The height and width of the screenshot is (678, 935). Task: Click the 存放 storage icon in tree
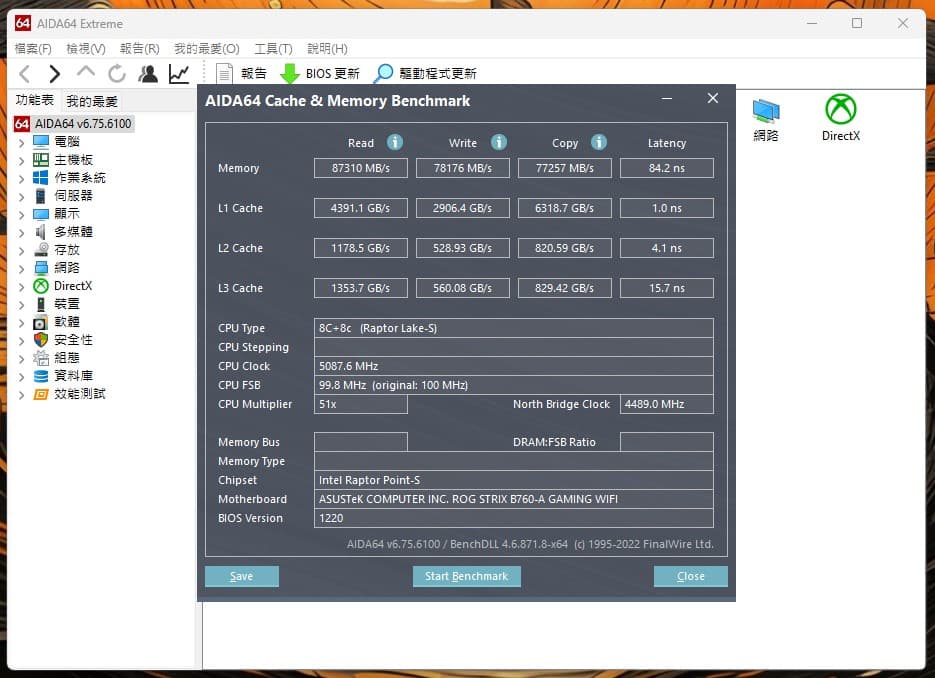(x=41, y=249)
